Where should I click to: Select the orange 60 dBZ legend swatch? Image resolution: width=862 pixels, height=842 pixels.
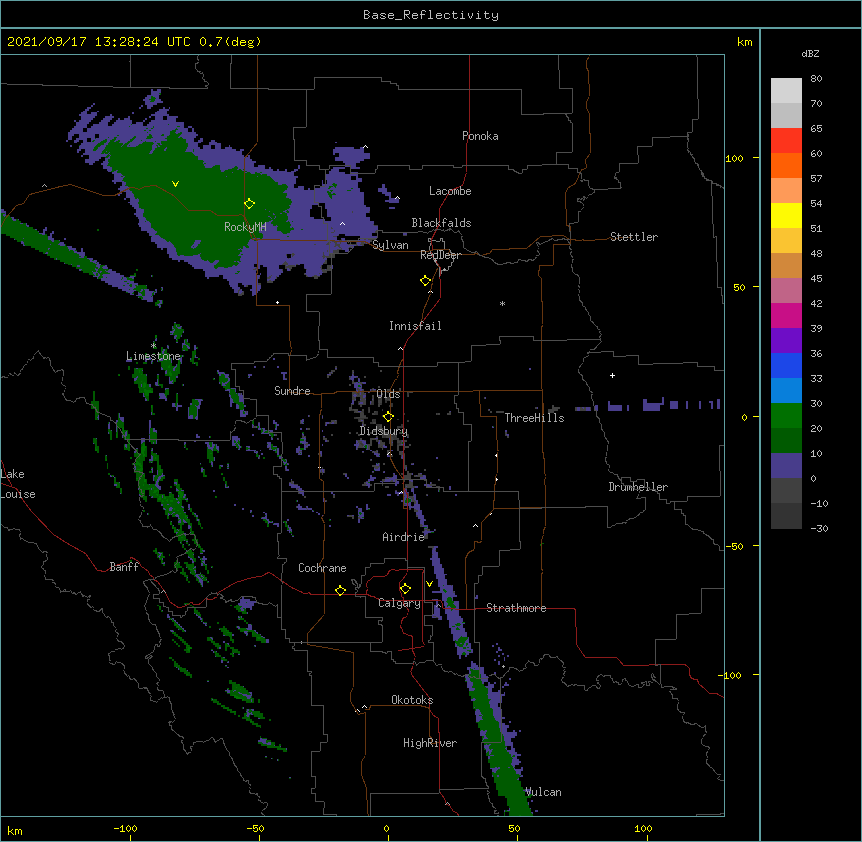786,165
